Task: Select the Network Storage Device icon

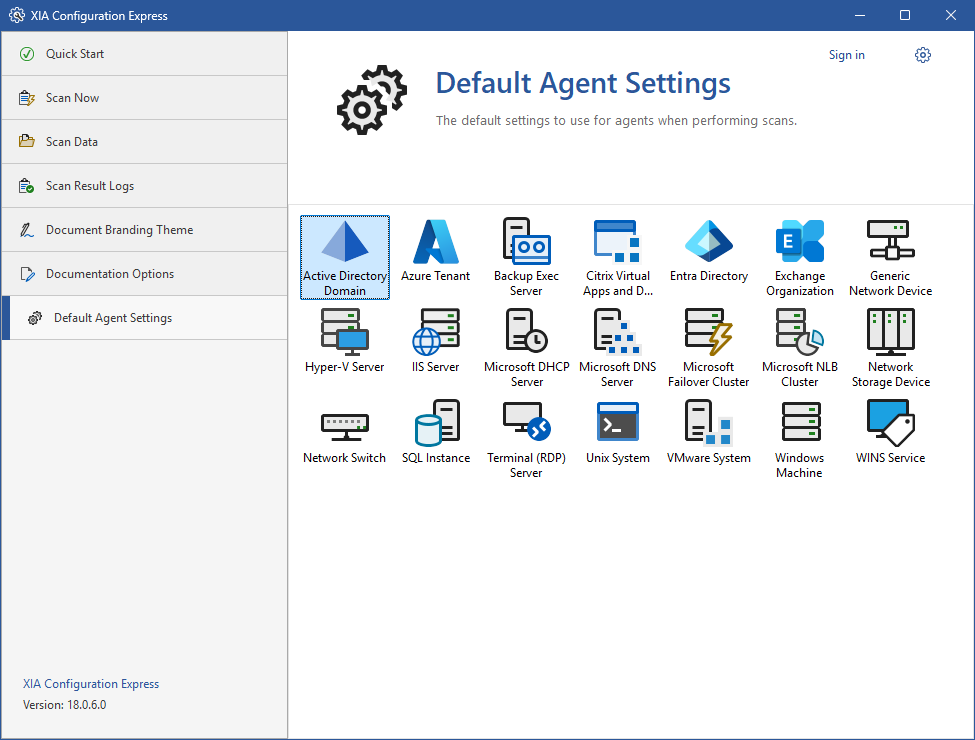Action: [890, 348]
